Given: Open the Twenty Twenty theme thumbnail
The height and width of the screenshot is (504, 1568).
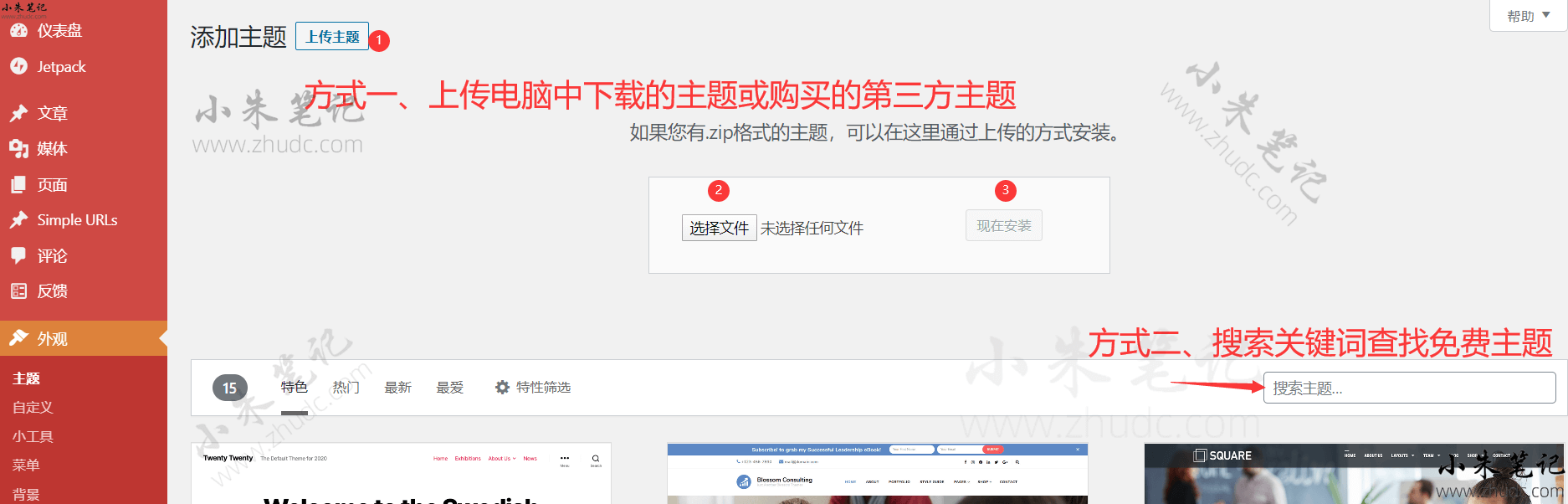Looking at the screenshot, I should [401, 474].
